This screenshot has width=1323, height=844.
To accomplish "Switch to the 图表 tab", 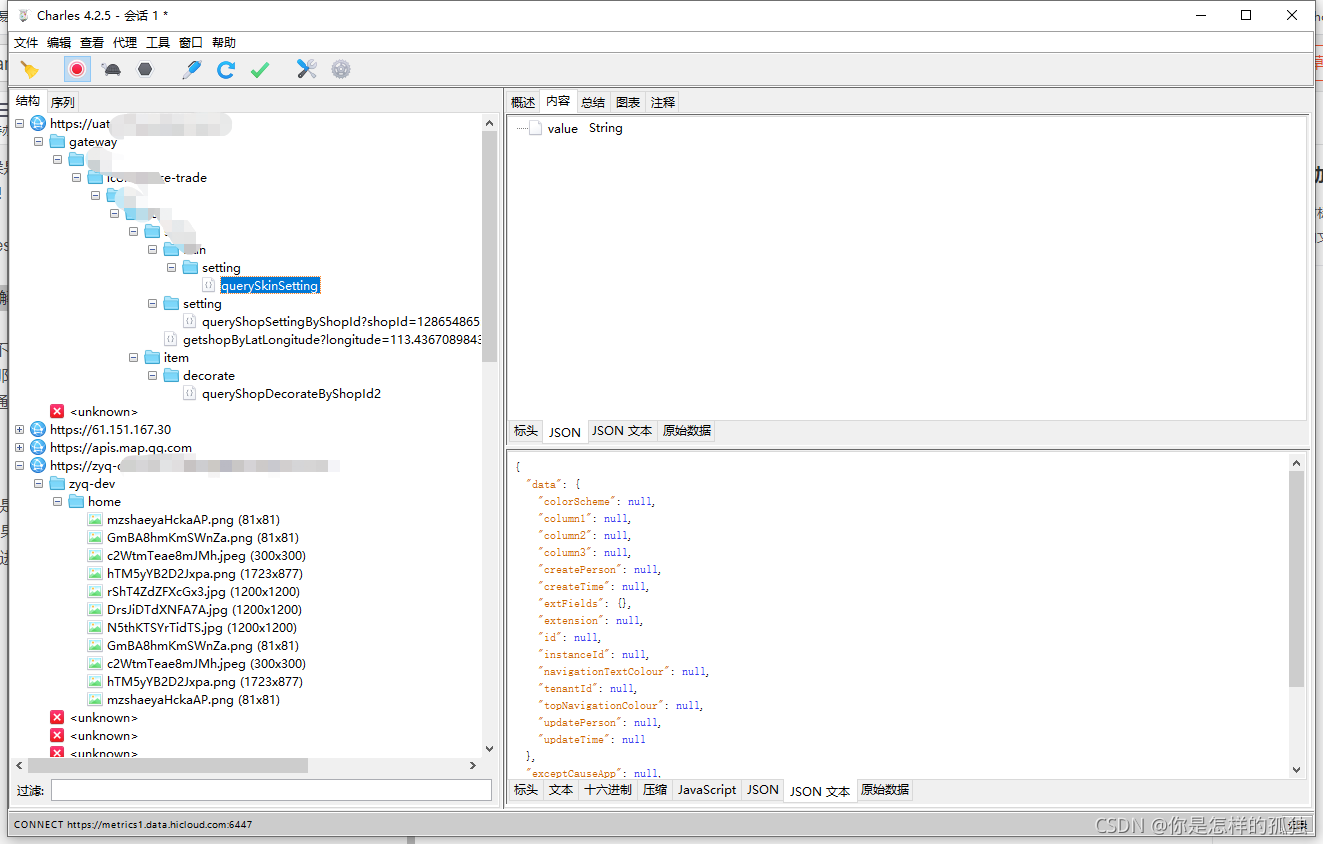I will [628, 102].
